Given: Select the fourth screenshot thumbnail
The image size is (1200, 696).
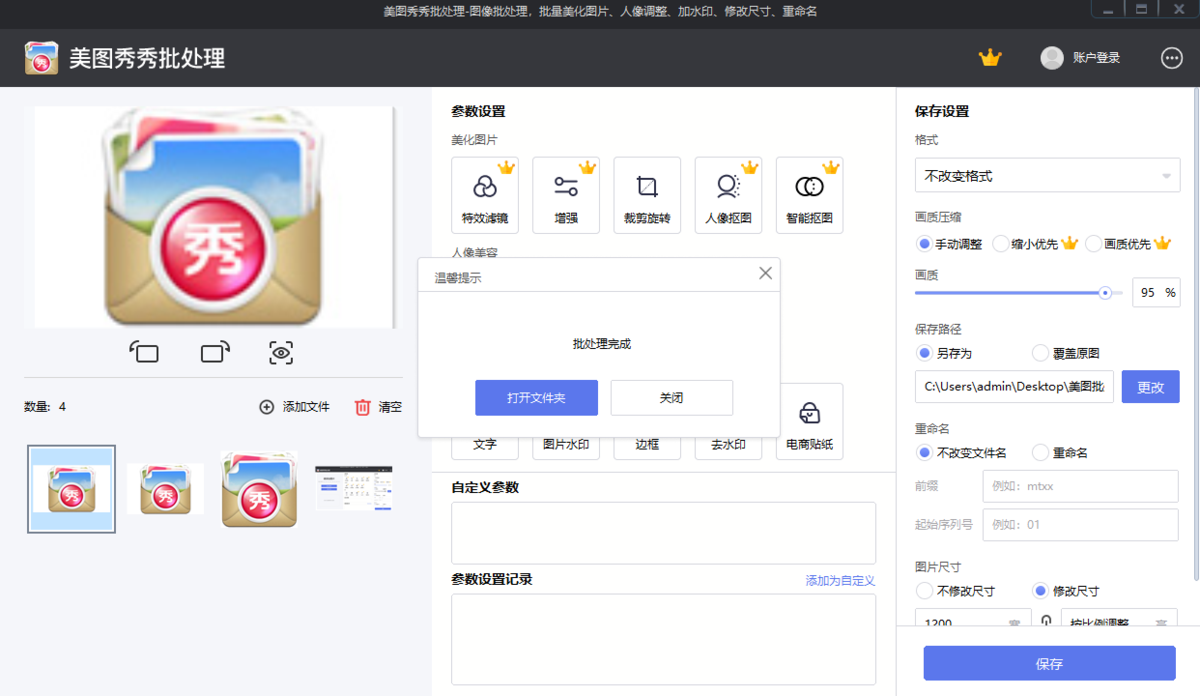Looking at the screenshot, I should pyautogui.click(x=354, y=489).
